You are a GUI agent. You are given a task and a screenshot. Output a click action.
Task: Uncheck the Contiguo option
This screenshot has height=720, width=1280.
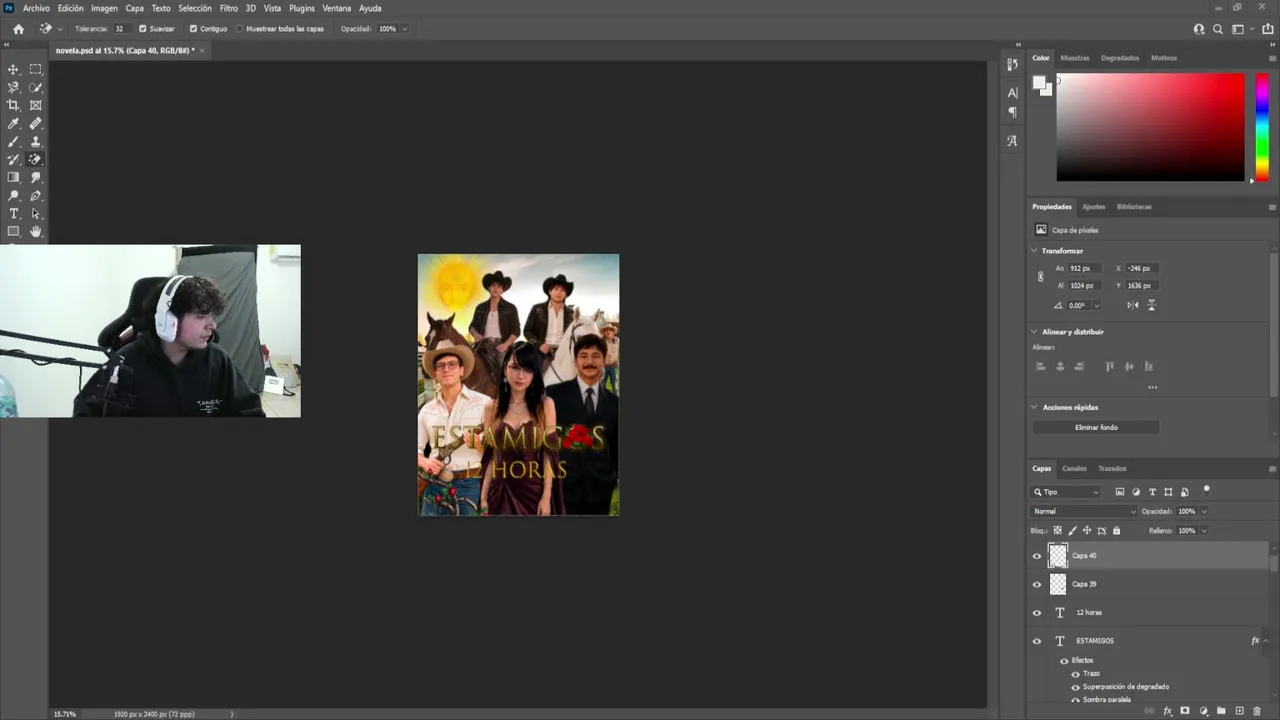coord(194,29)
